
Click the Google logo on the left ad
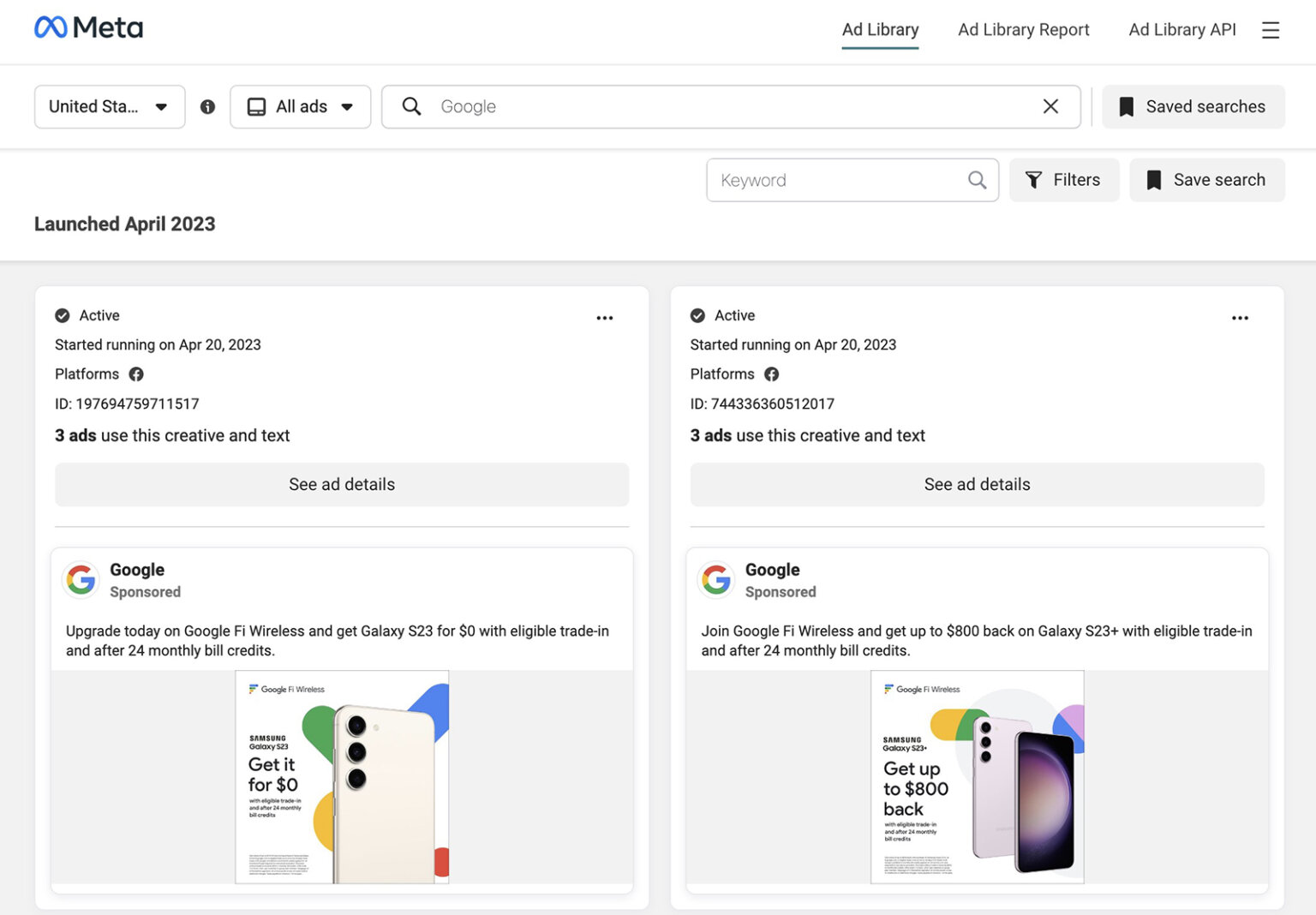click(x=81, y=579)
